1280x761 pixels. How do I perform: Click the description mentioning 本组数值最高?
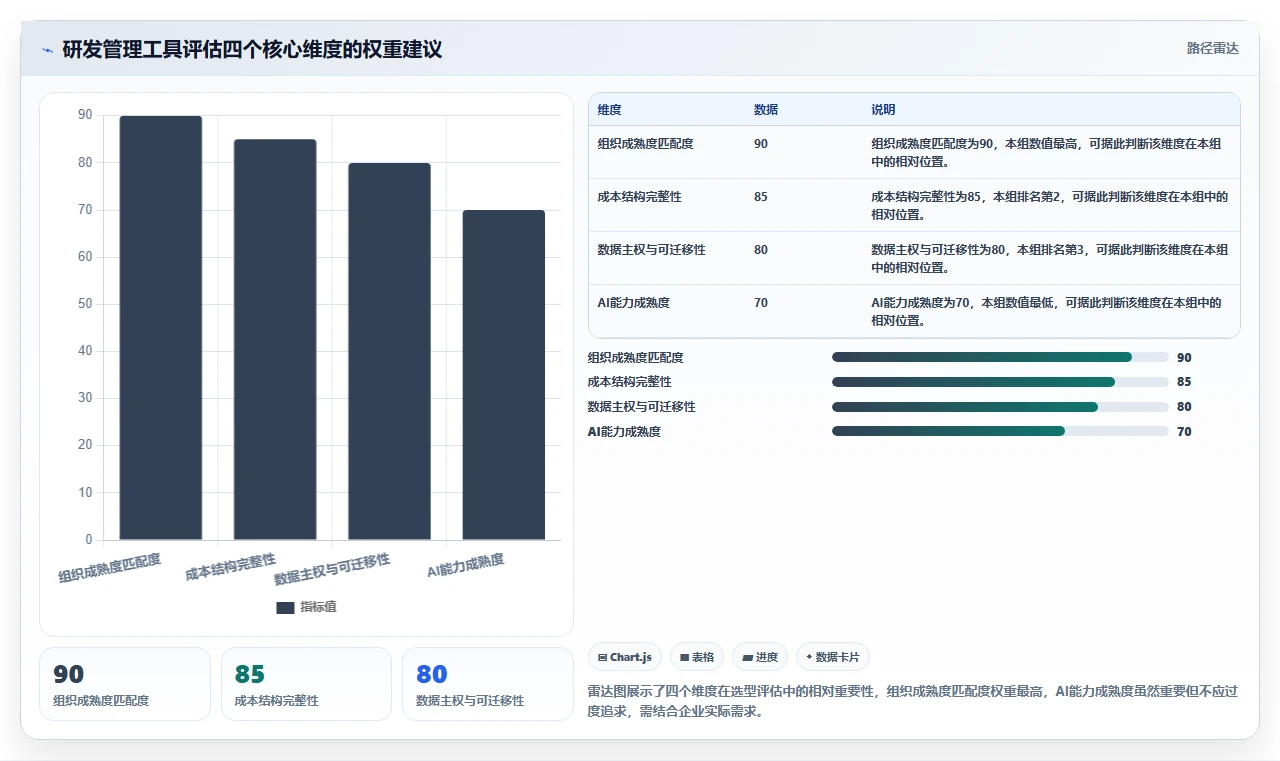1046,152
